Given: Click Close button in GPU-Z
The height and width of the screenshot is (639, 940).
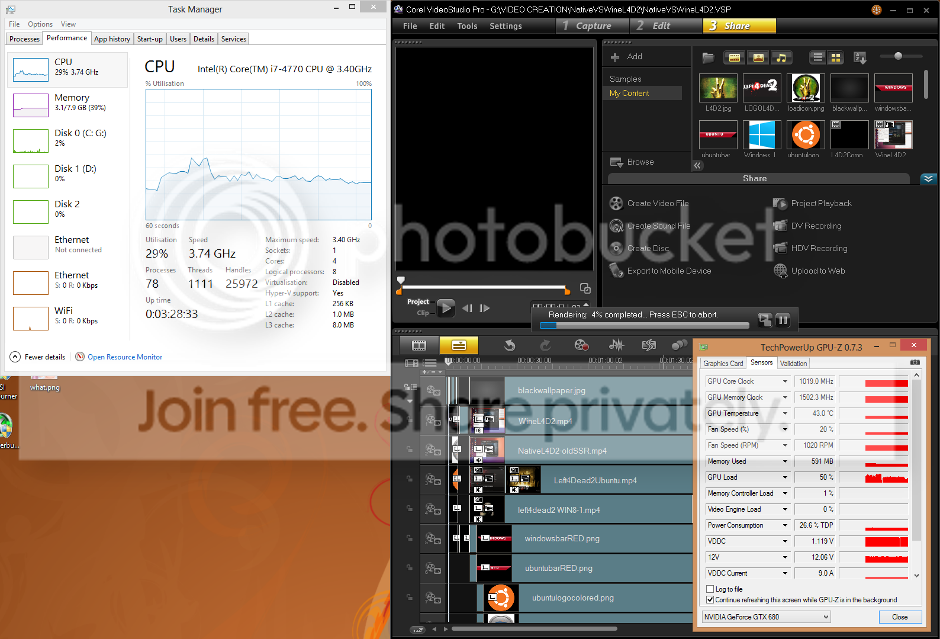Looking at the screenshot, I should tap(900, 617).
